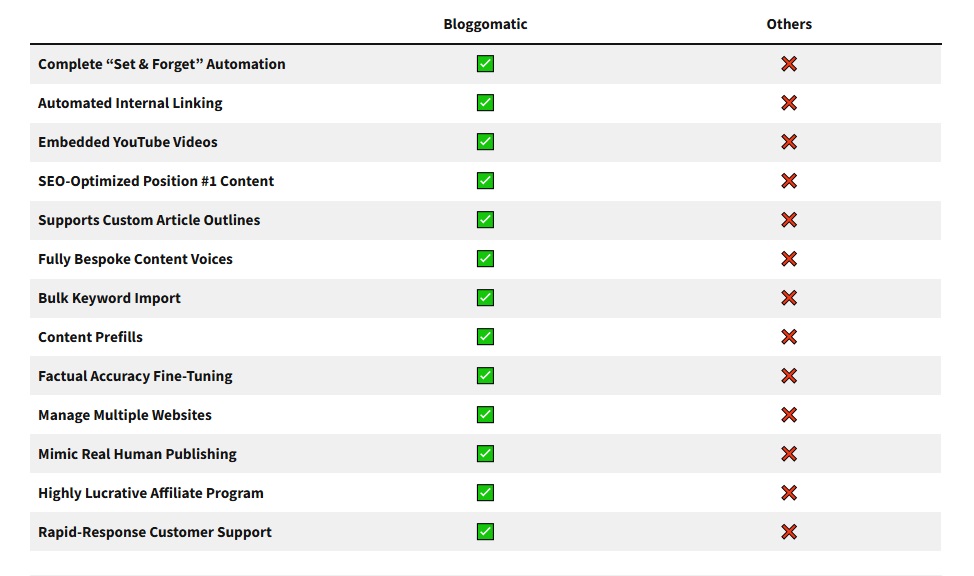Click the Content Prefills feature label
This screenshot has height=576, width=974.
click(x=90, y=337)
